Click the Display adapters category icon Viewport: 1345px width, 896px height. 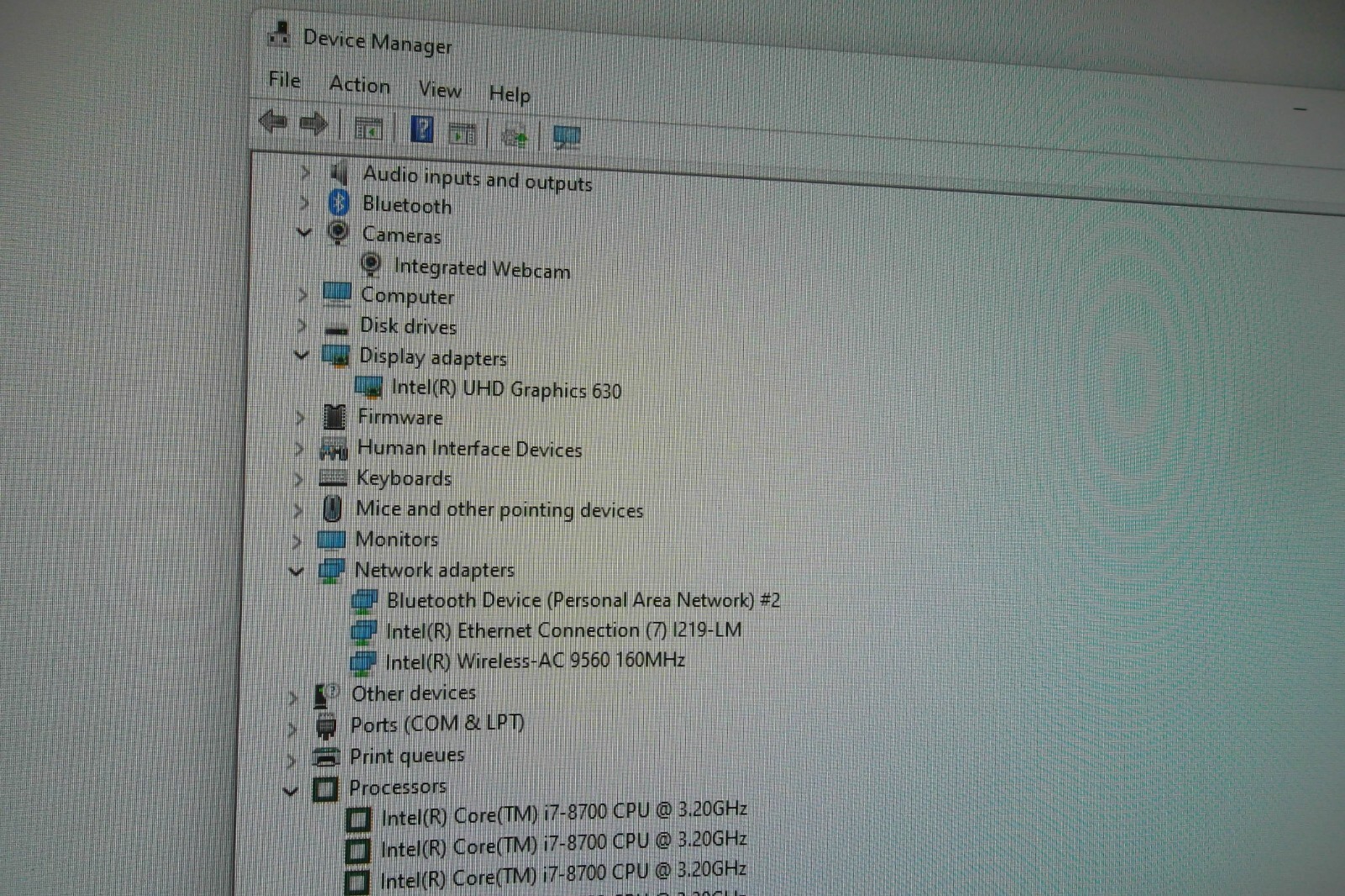(x=335, y=356)
